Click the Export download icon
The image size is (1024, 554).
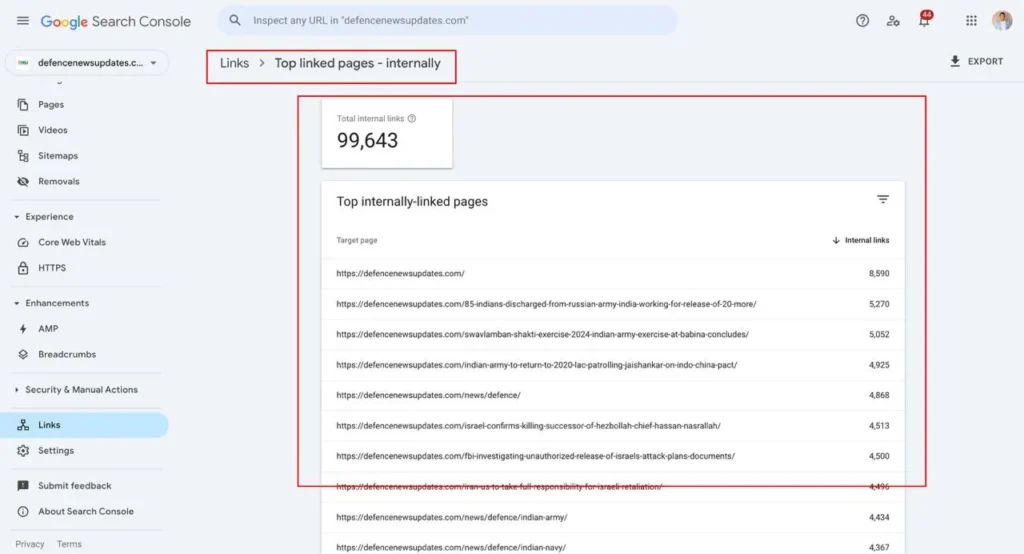tap(955, 61)
